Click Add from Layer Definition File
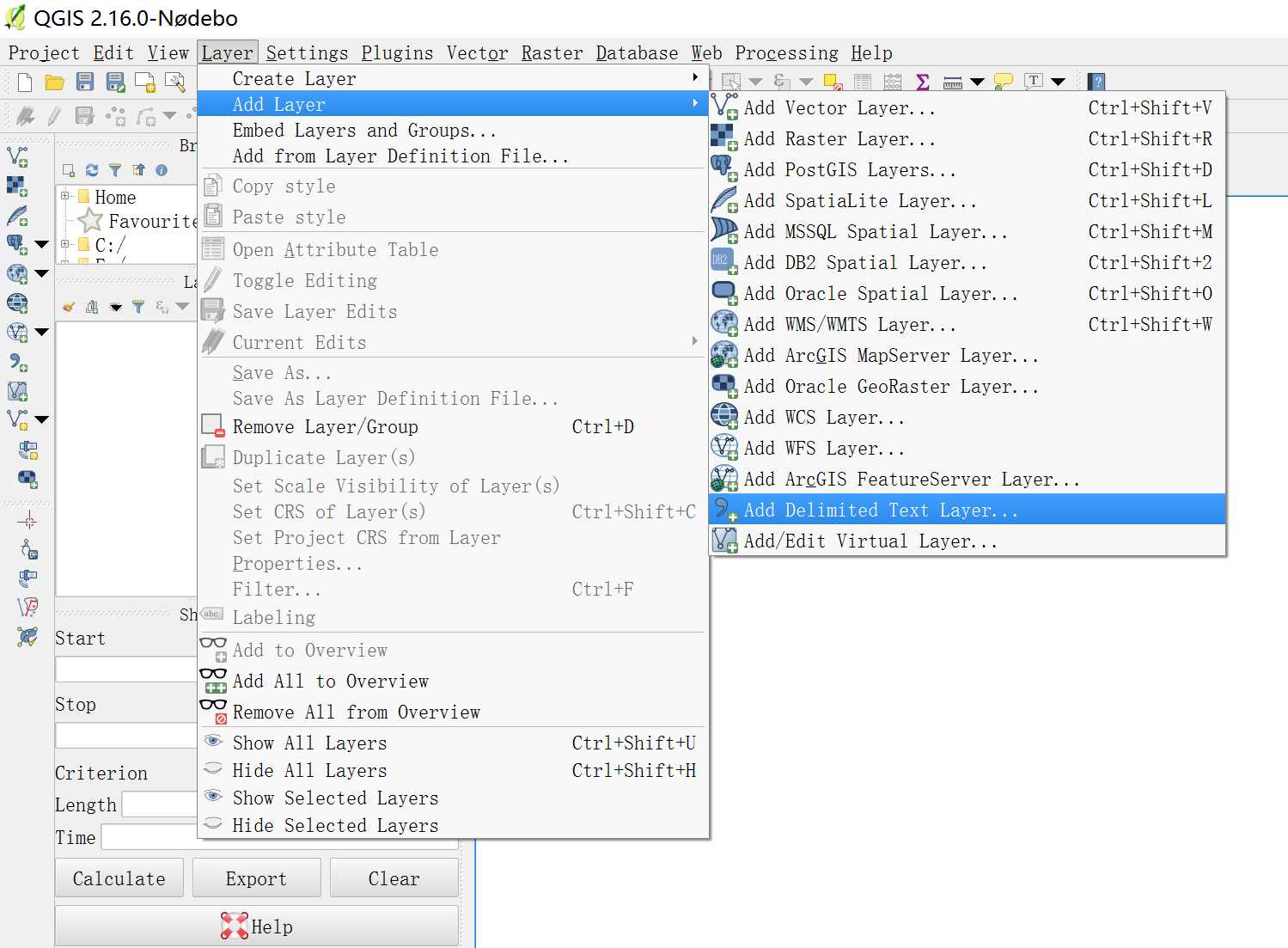 [452, 156]
